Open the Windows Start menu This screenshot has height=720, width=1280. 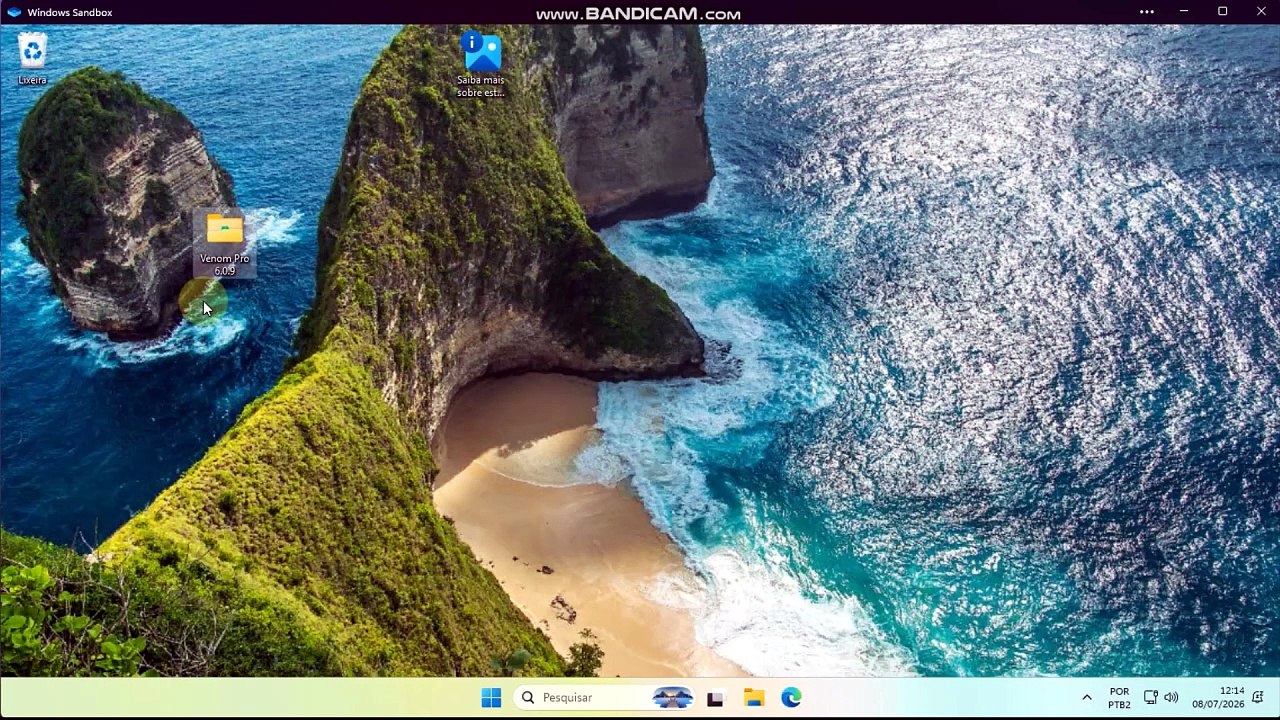tap(491, 698)
